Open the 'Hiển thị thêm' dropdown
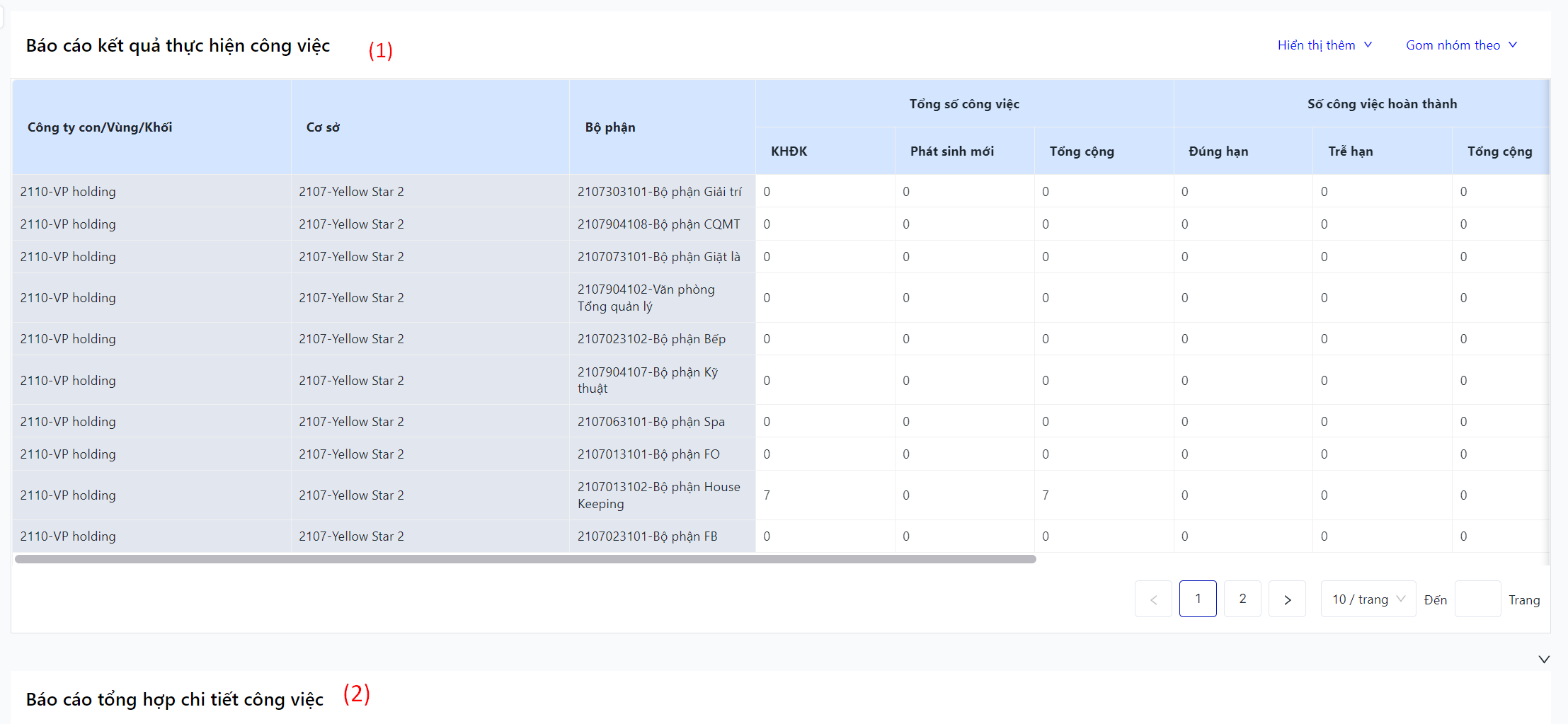 coord(1324,45)
